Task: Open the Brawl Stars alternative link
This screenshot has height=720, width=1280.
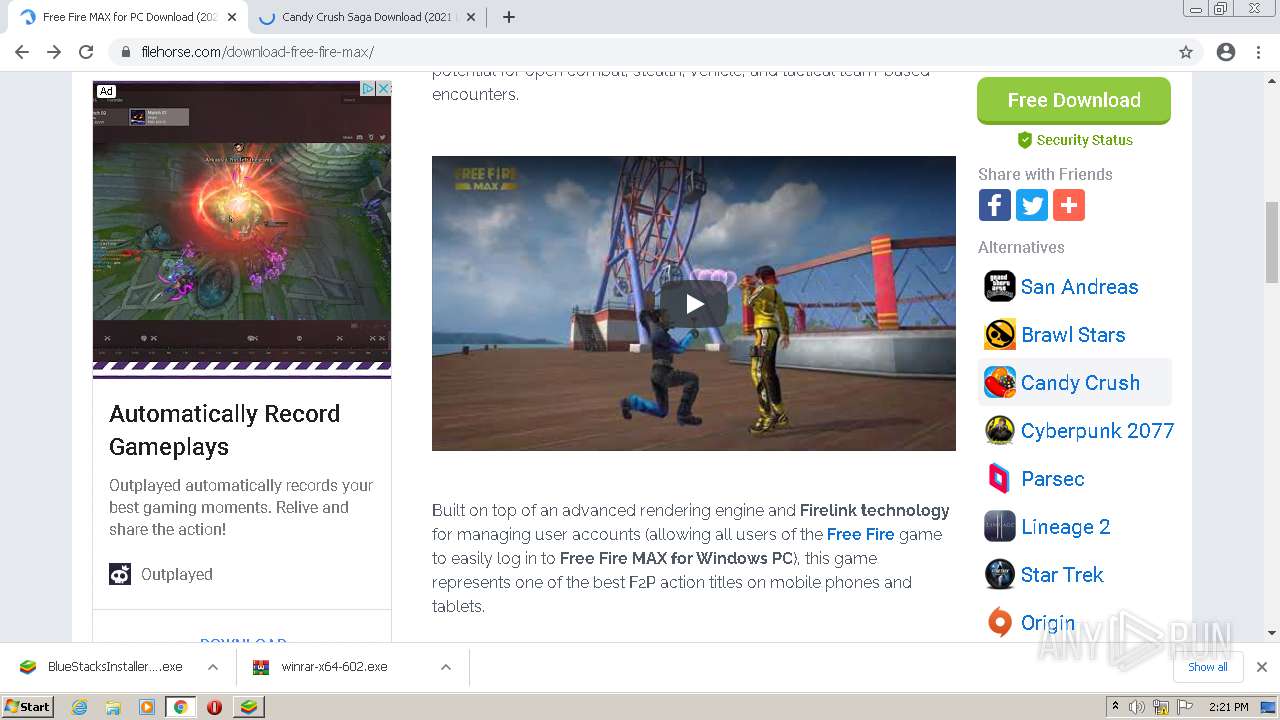Action: [1073, 335]
